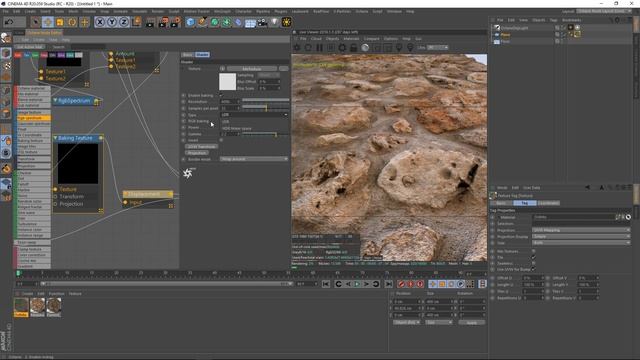Click Render to Picture Viewer icon
640x360 pixels.
(163, 22)
